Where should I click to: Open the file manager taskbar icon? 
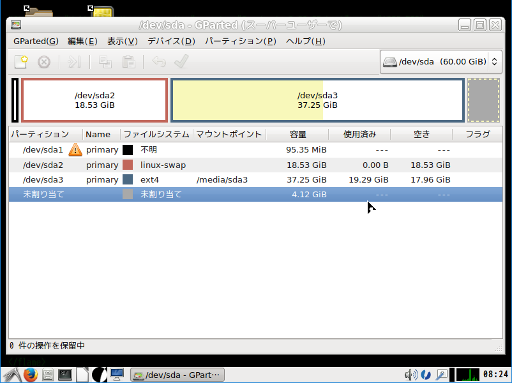point(48,375)
